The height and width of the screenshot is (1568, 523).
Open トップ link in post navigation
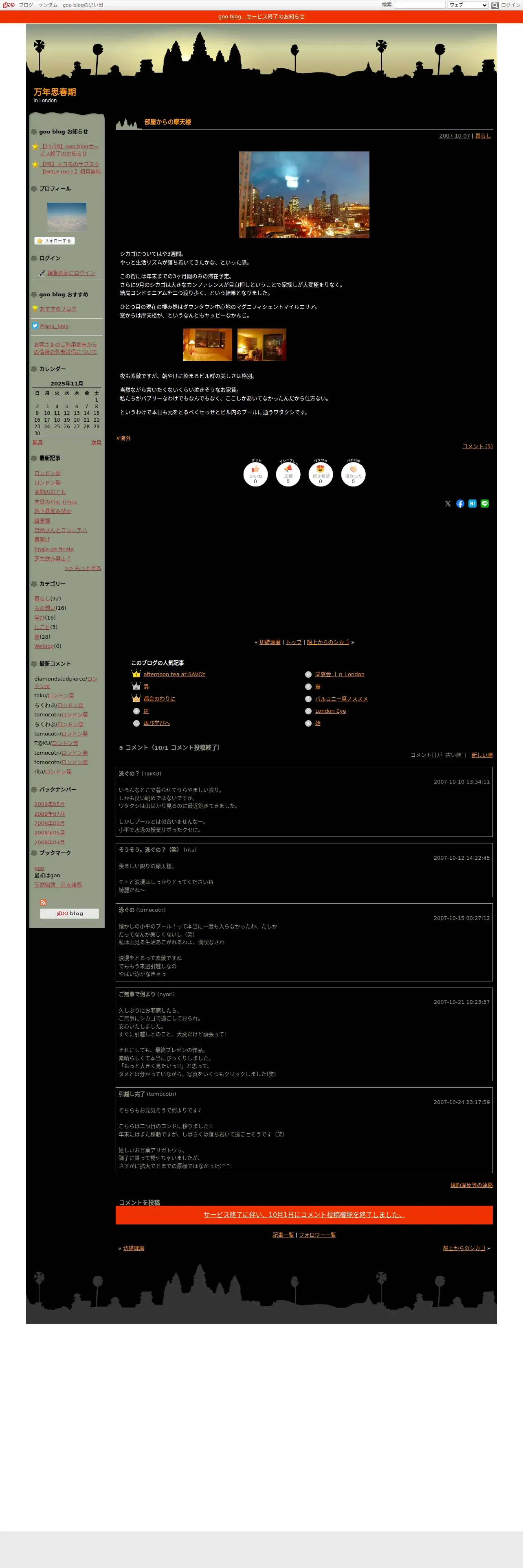(x=293, y=642)
